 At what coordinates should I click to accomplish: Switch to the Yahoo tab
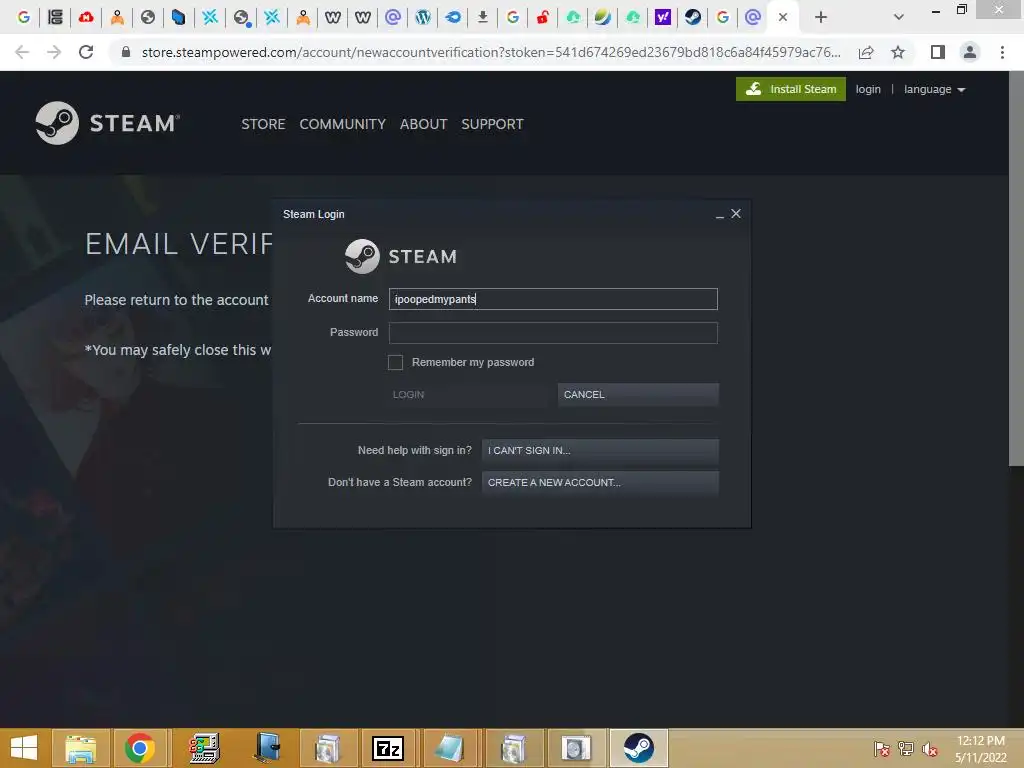663,17
